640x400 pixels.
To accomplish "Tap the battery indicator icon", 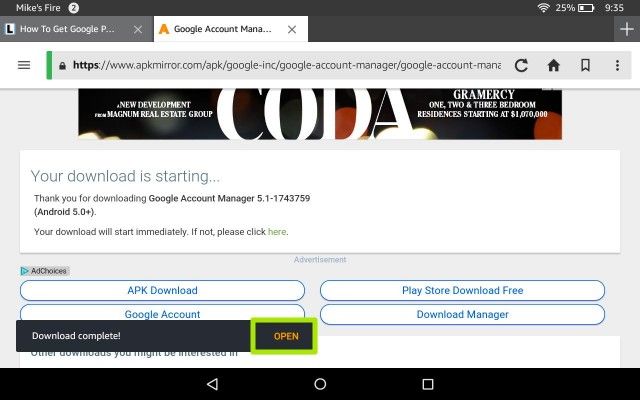I will 586,8.
